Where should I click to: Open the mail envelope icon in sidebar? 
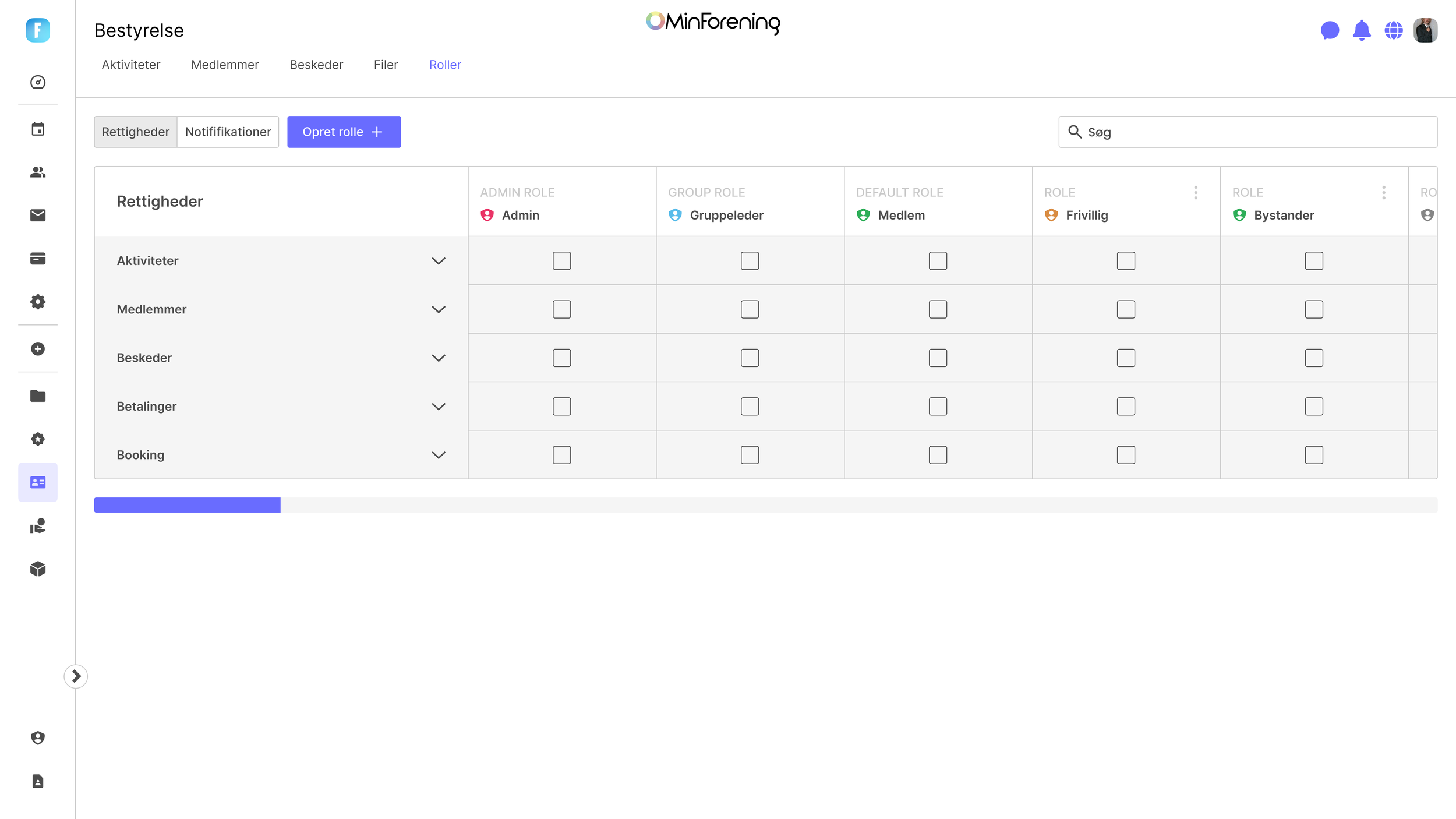38,216
